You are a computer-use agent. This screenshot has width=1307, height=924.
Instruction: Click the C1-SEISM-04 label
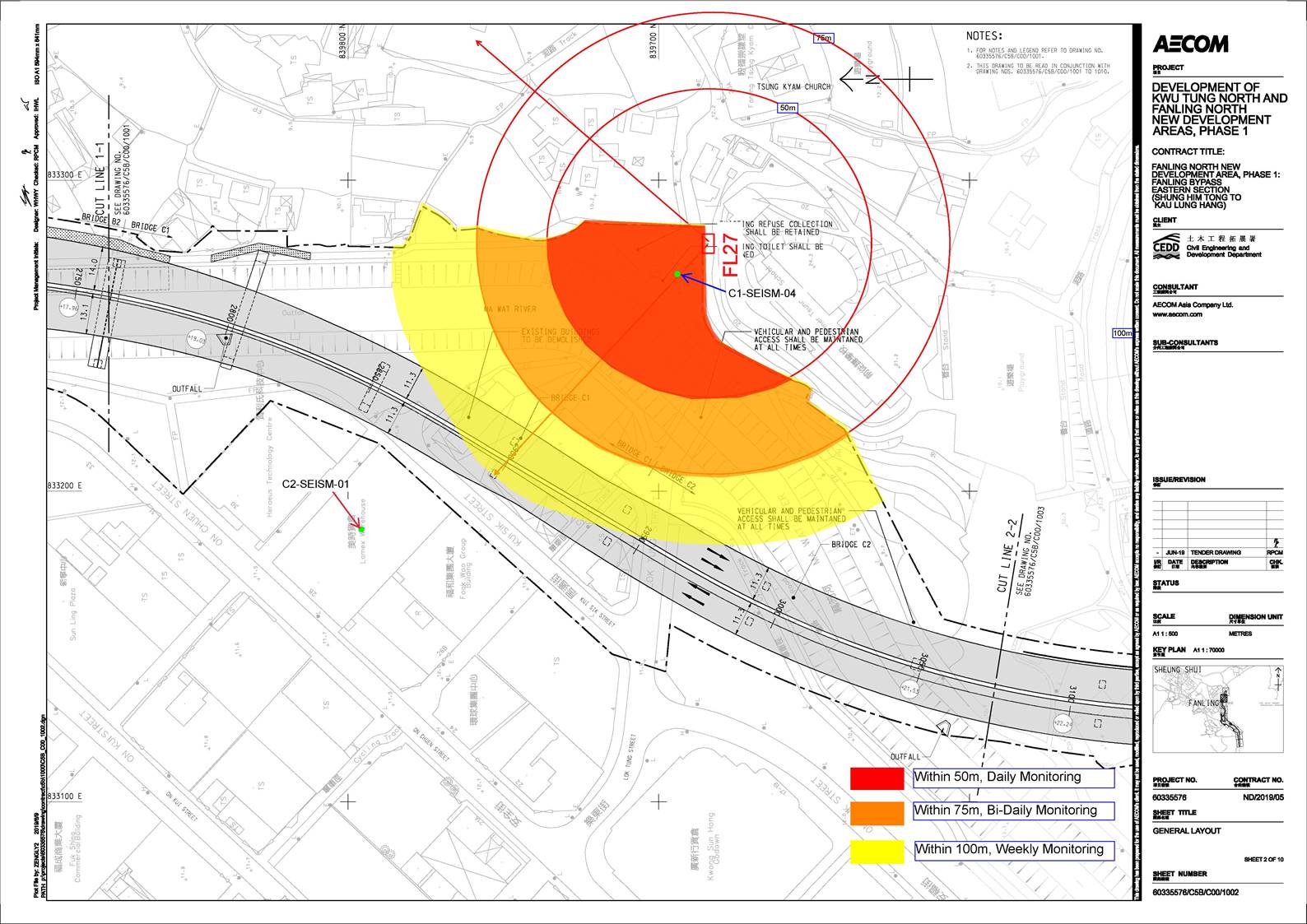pyautogui.click(x=762, y=293)
